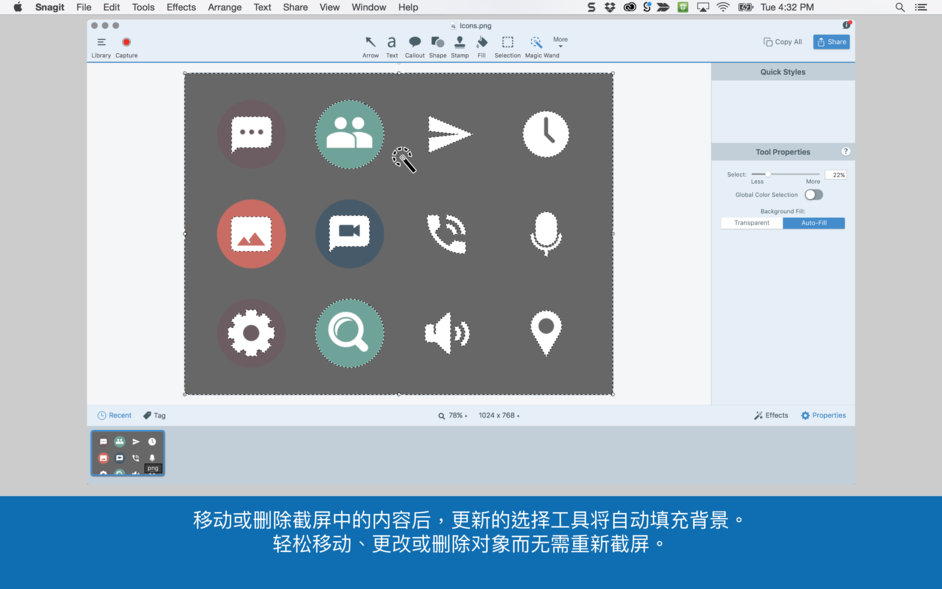
Task: Click the map pin icon on canvas
Action: [x=545, y=334]
